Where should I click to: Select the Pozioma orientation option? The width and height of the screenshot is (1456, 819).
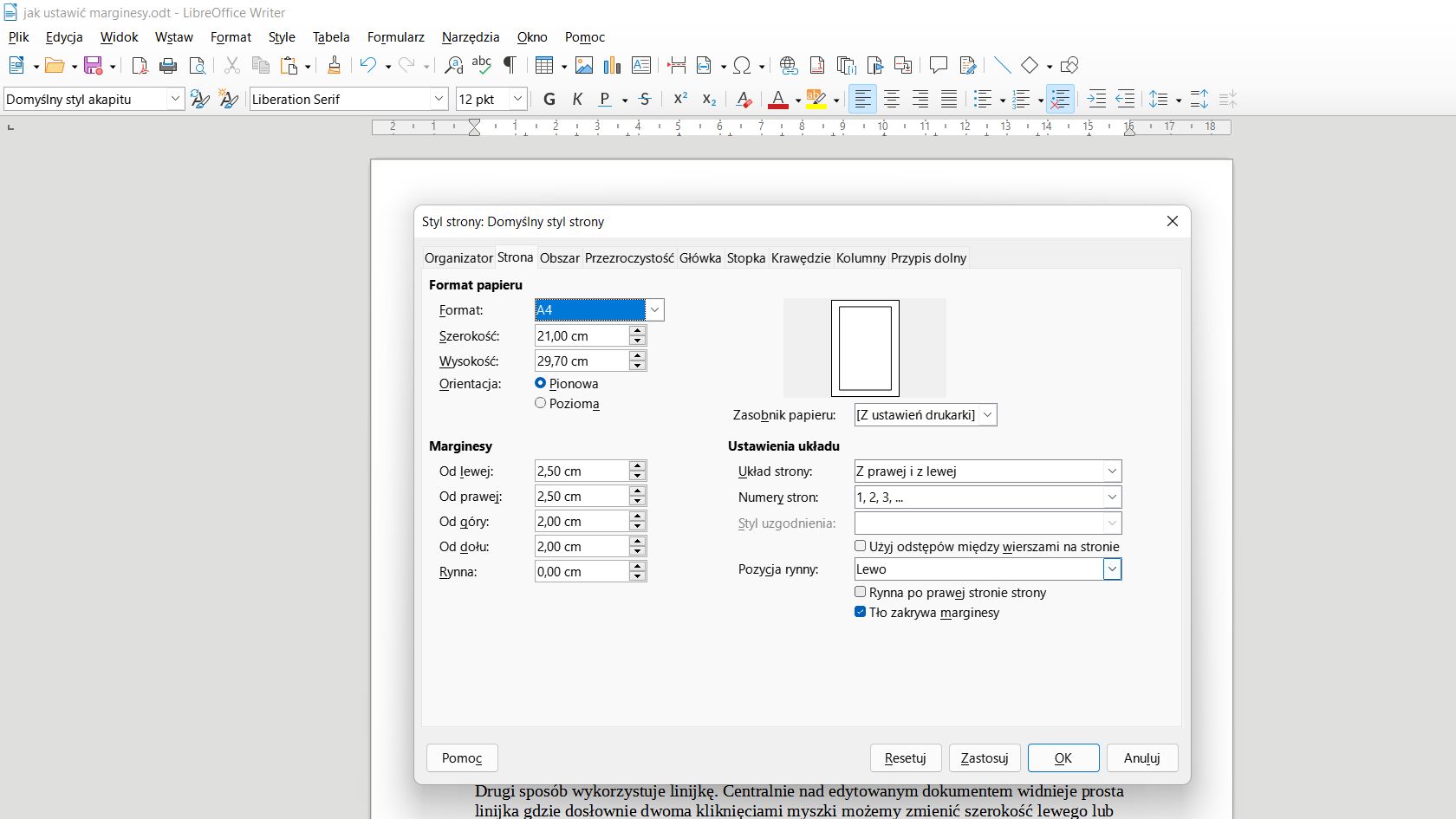[x=540, y=403]
